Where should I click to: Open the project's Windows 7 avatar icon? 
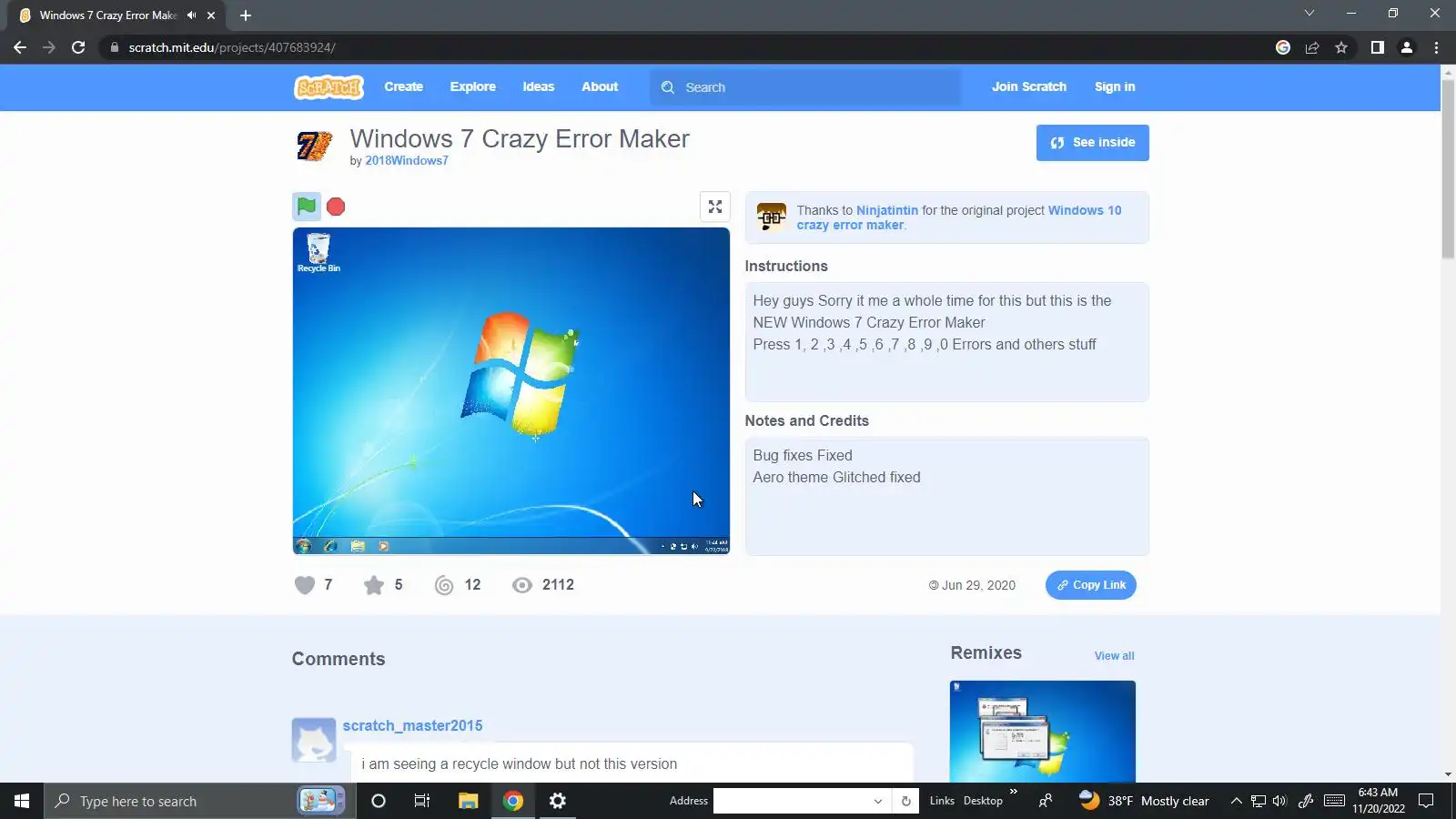click(315, 146)
